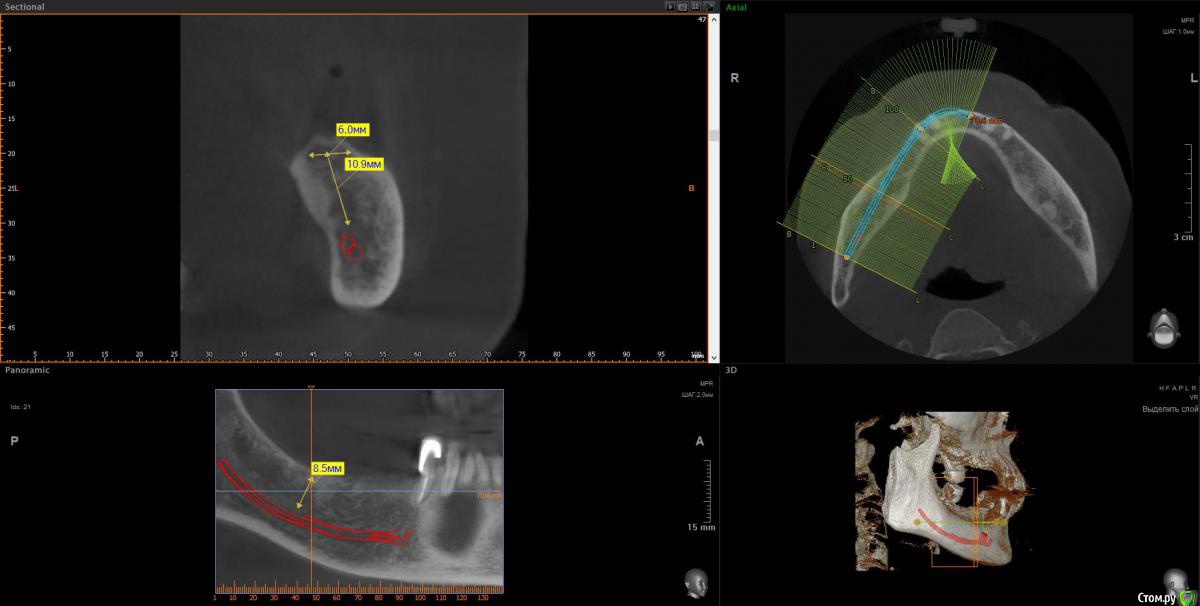Click the Выделить слой option in 3D view
1200x606 pixels.
[x=1169, y=409]
